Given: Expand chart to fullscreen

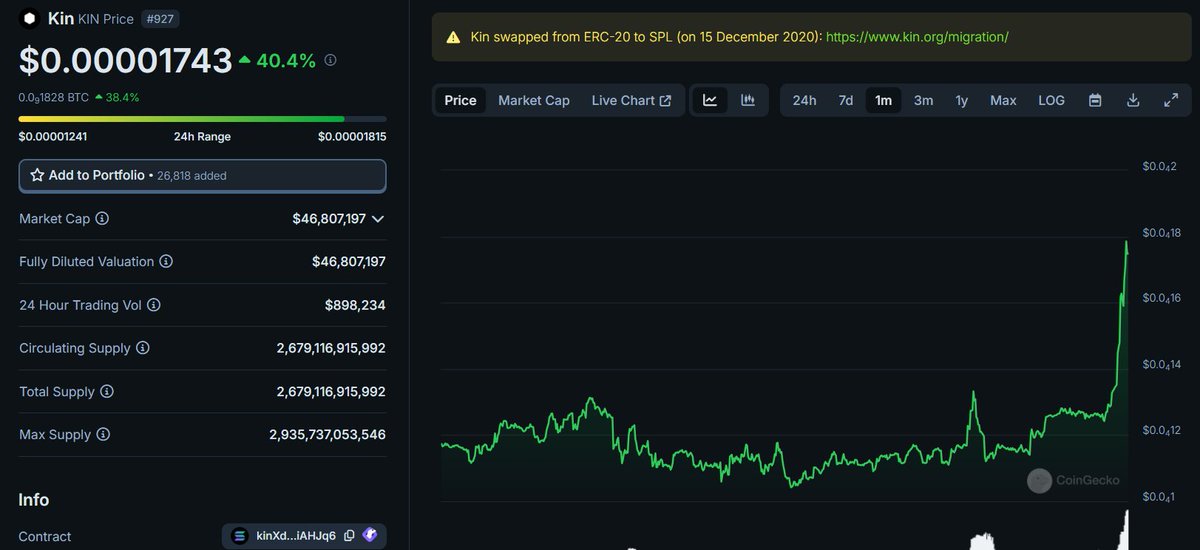Looking at the screenshot, I should click(1171, 100).
